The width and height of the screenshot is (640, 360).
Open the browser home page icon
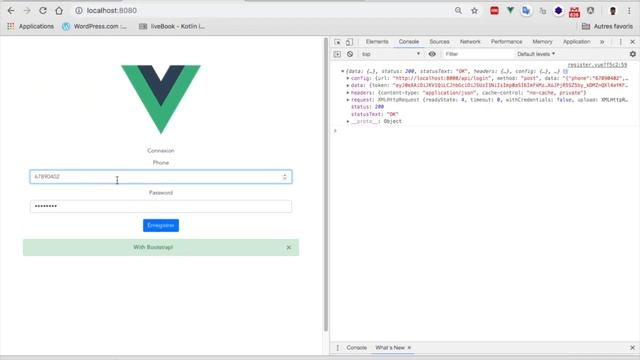point(59,11)
